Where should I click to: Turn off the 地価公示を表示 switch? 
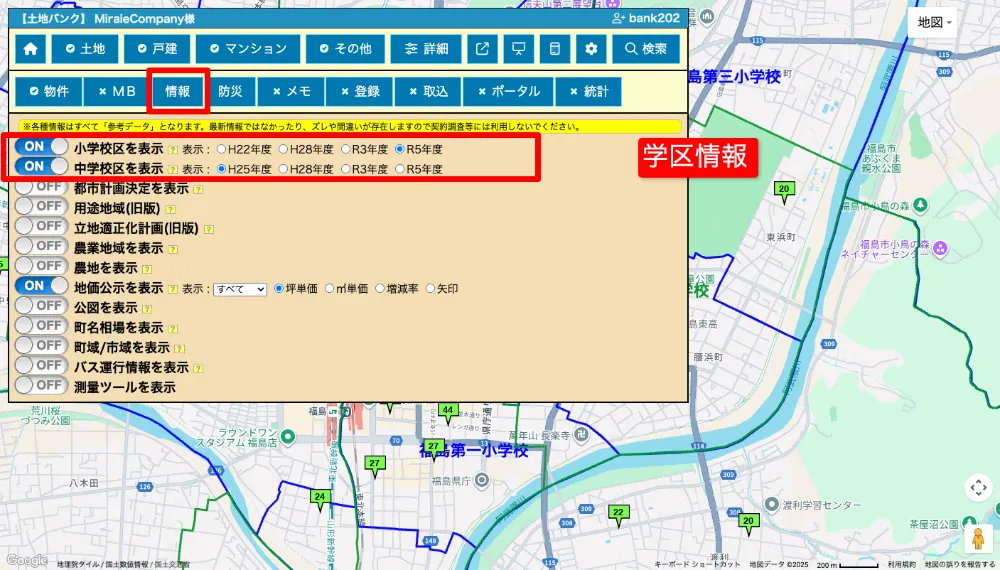(x=41, y=286)
